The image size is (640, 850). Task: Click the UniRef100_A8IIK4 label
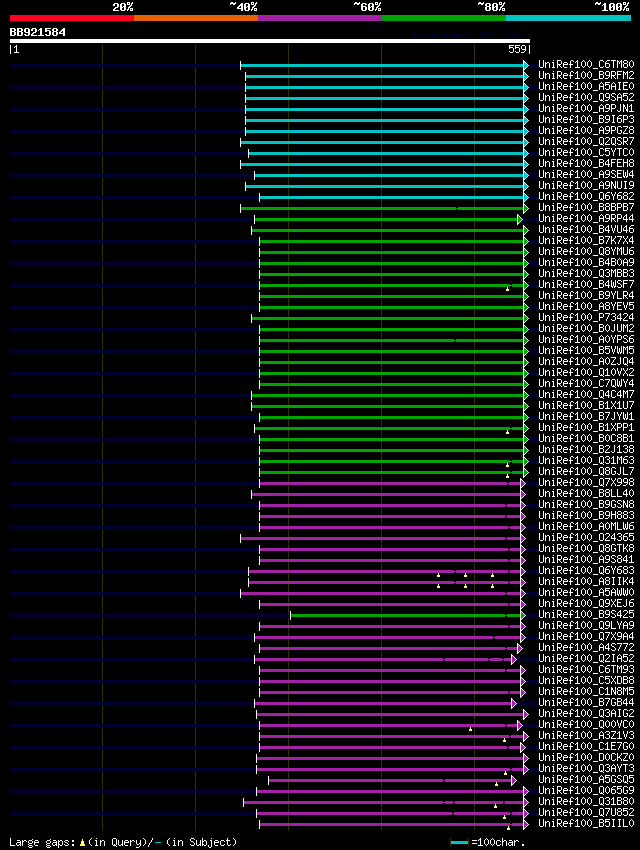[x=586, y=582]
